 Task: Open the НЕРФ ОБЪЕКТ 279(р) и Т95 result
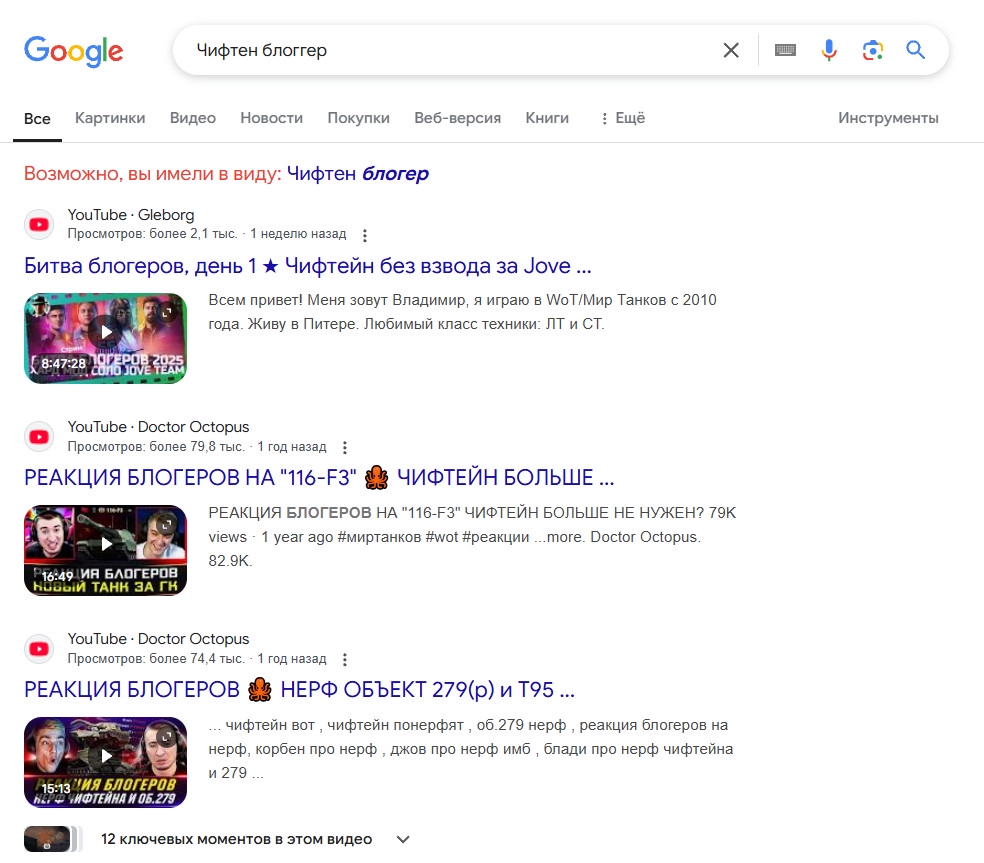point(299,690)
